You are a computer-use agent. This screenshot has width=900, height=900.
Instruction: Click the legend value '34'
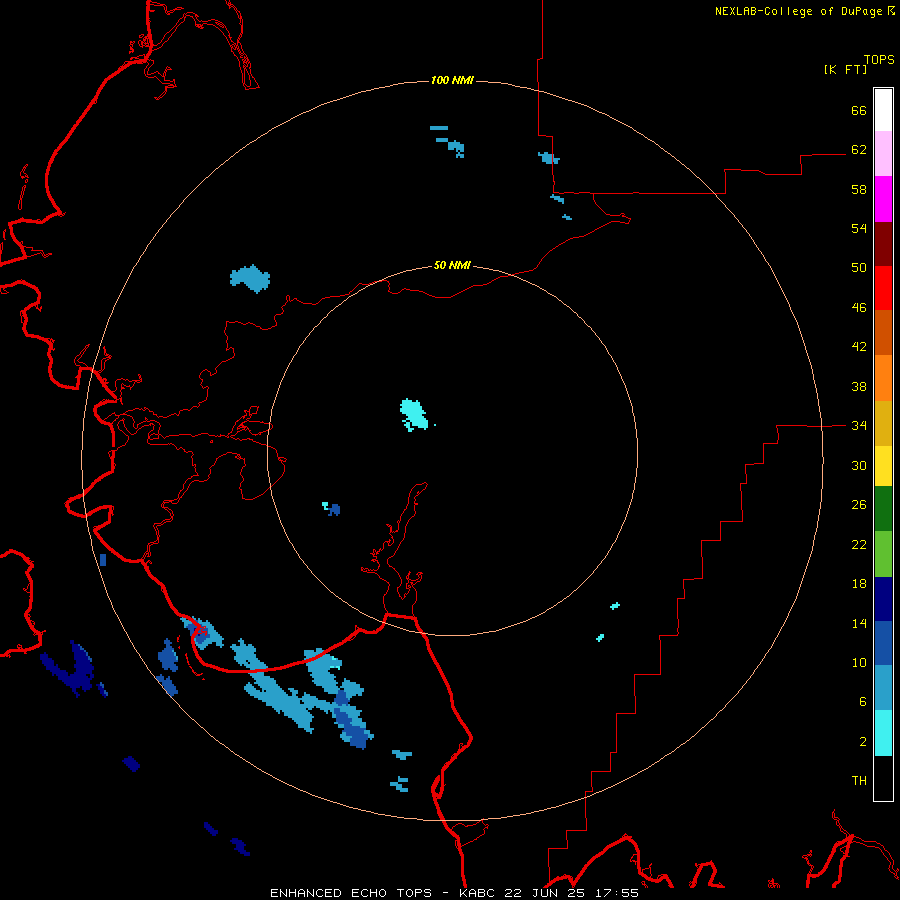click(859, 426)
